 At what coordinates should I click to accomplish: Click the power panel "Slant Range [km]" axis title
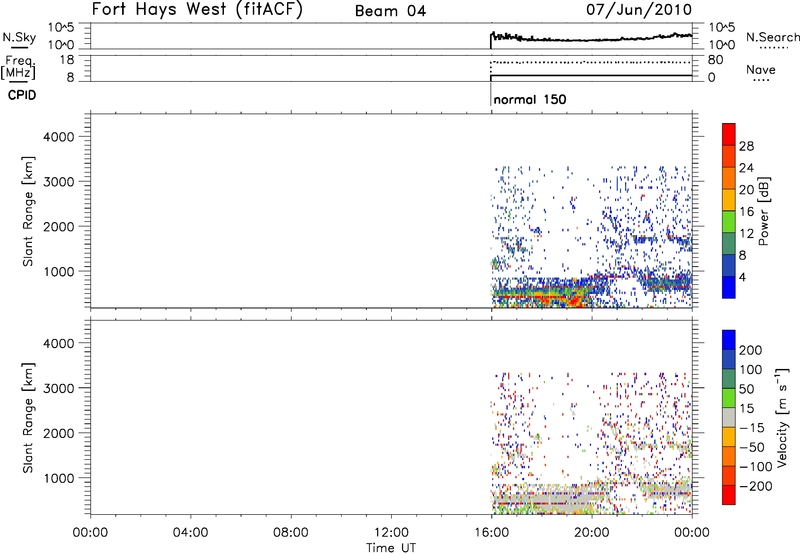(28, 211)
